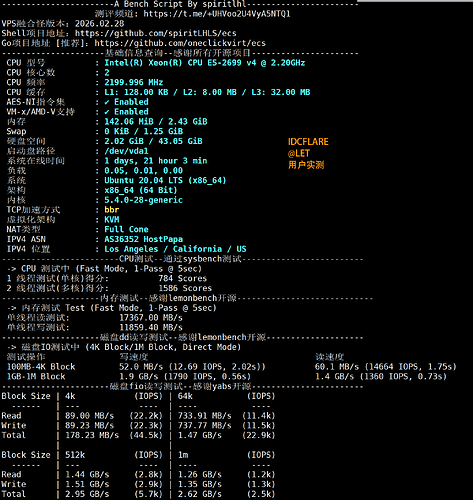The image size is (473, 500).
Task: Click the 512k block size column header
Action: point(75,455)
